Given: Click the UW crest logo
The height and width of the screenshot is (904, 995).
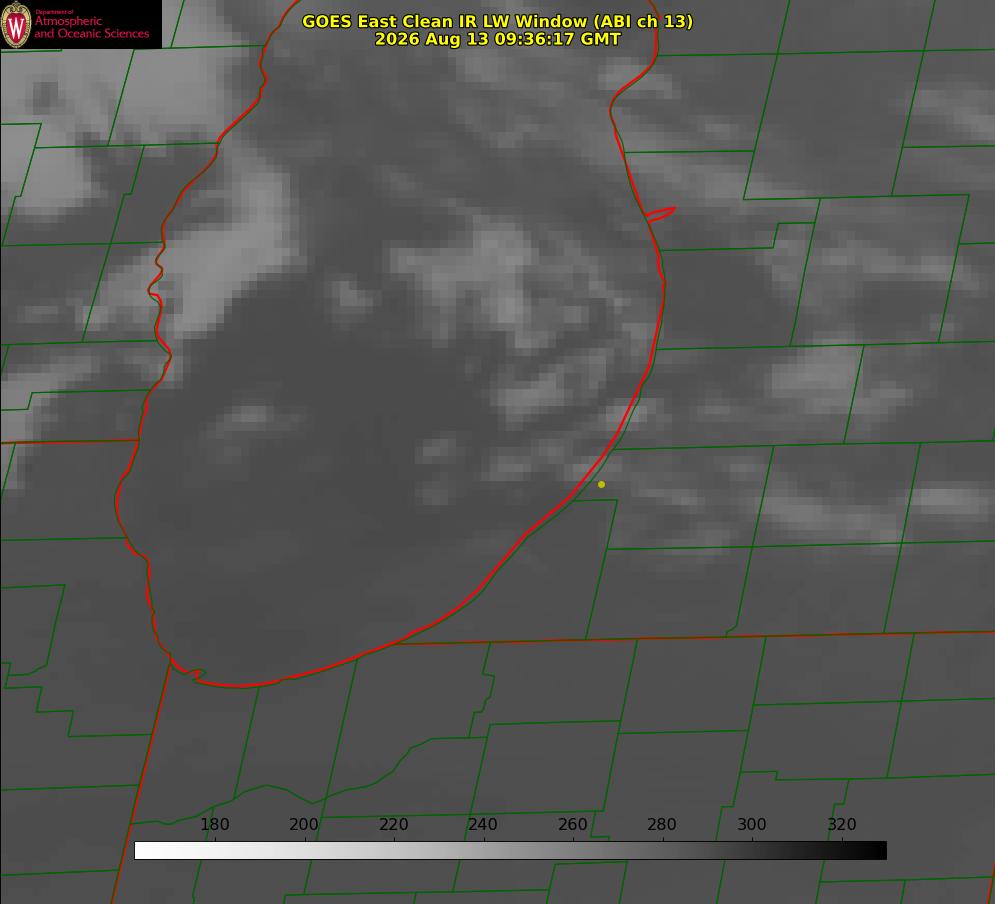Looking at the screenshot, I should tap(16, 24).
